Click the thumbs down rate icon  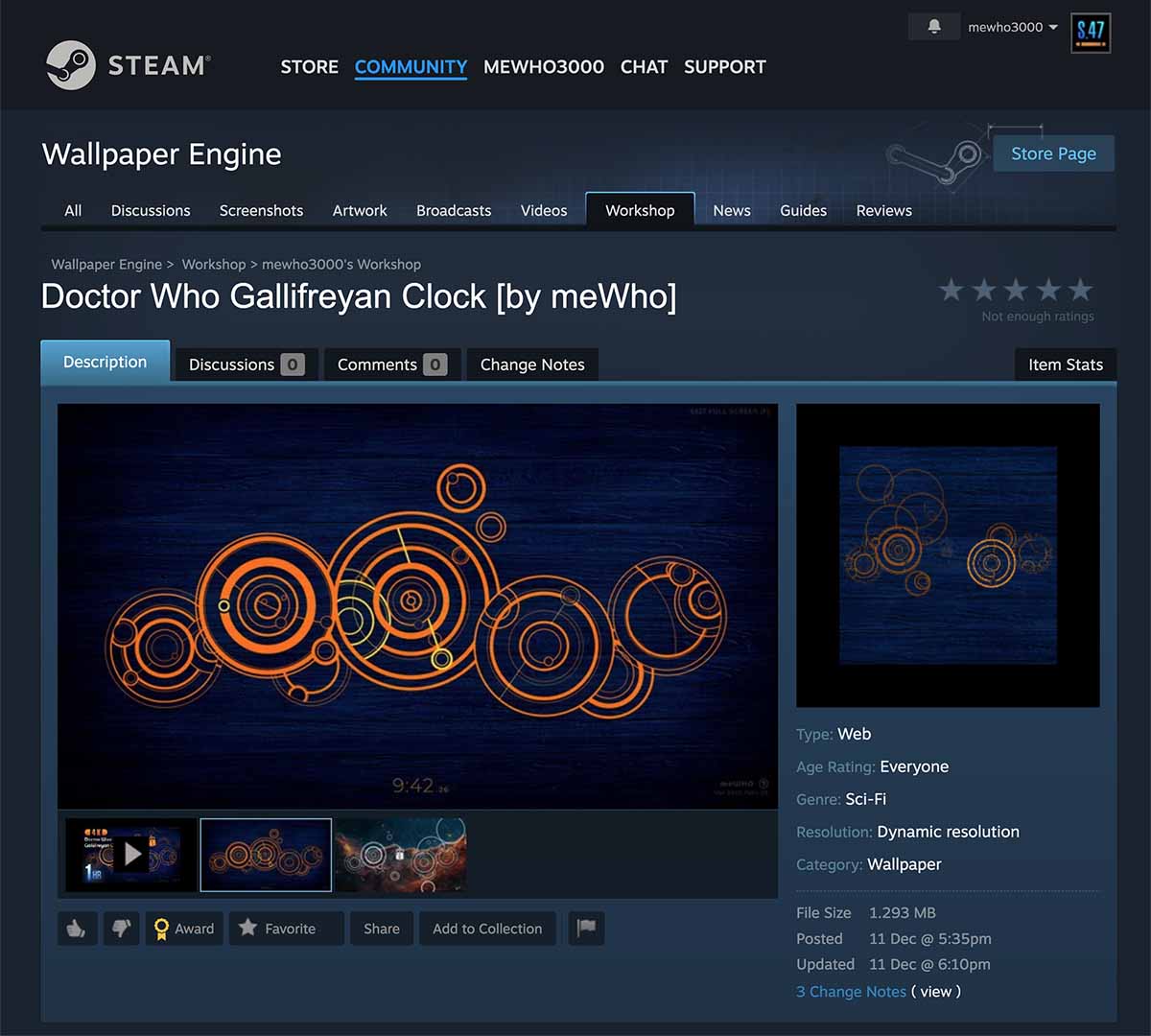click(121, 929)
